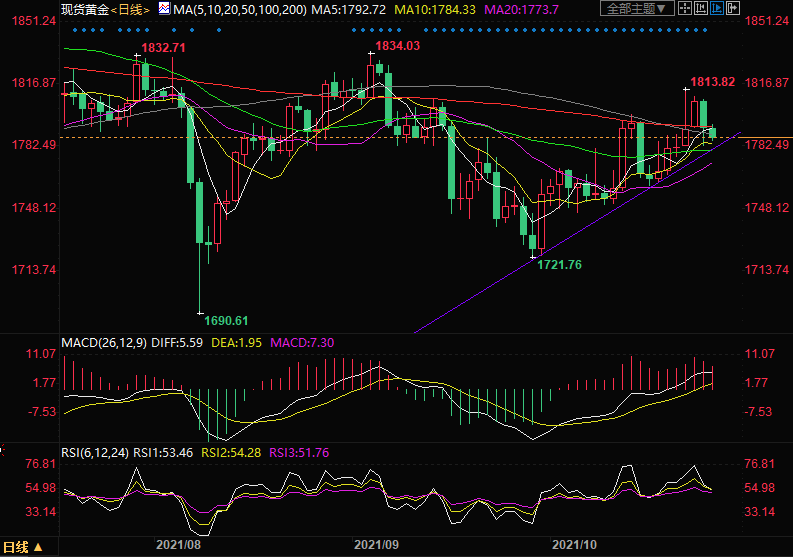Click the 1690.61 low price marker
Screen dimensions: 793x557
[226, 320]
